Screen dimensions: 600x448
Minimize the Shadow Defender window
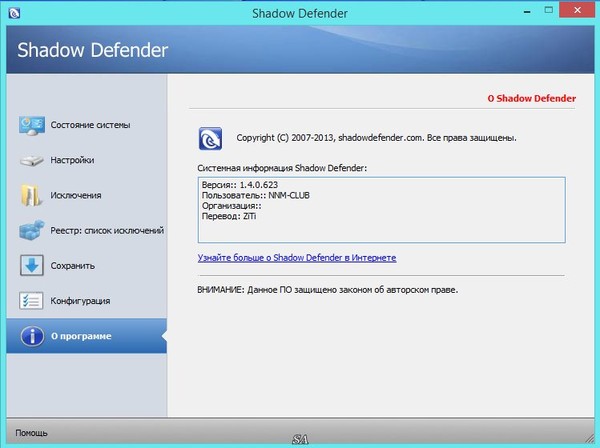pyautogui.click(x=527, y=11)
